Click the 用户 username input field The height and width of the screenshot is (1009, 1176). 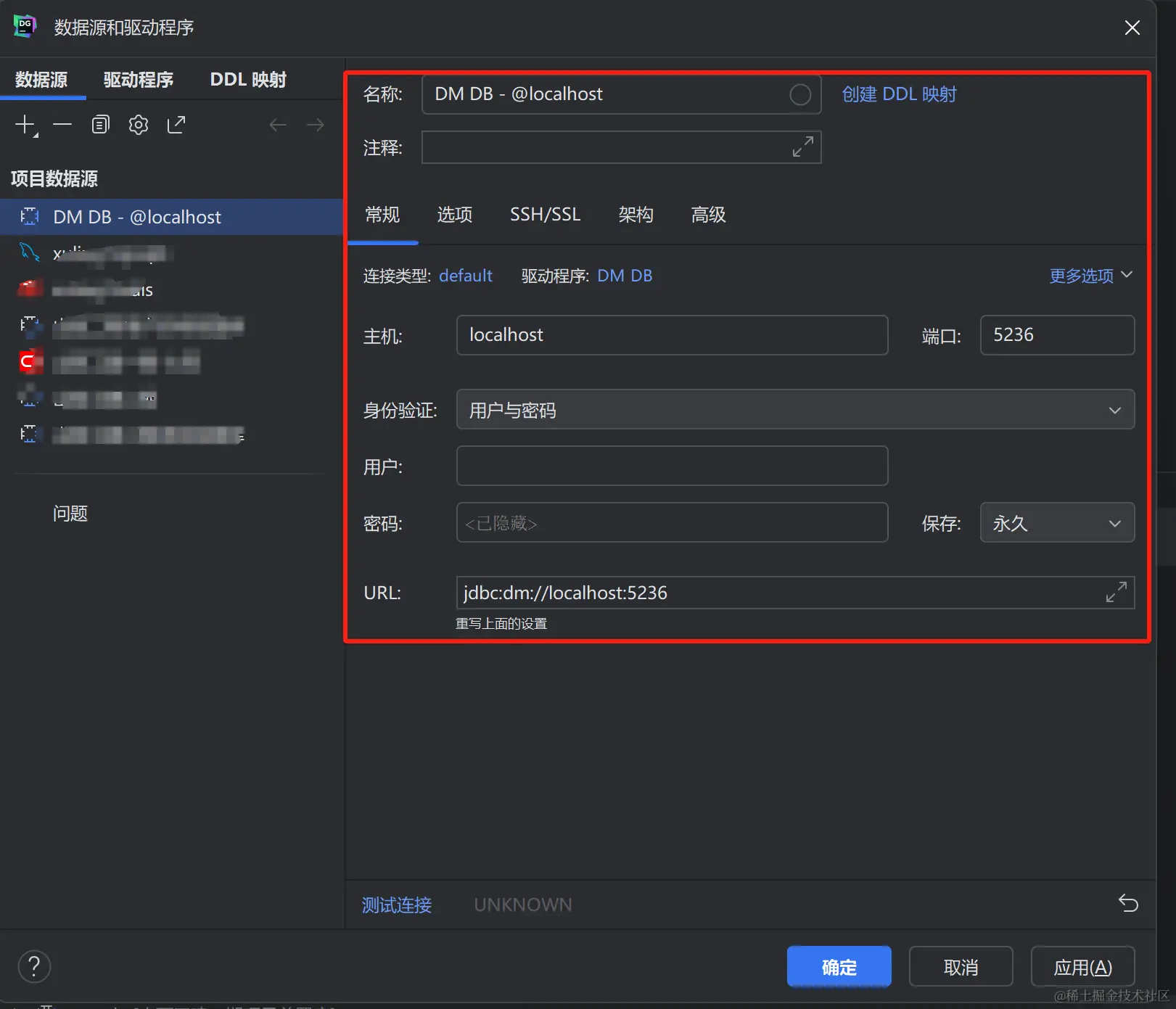[x=672, y=466]
